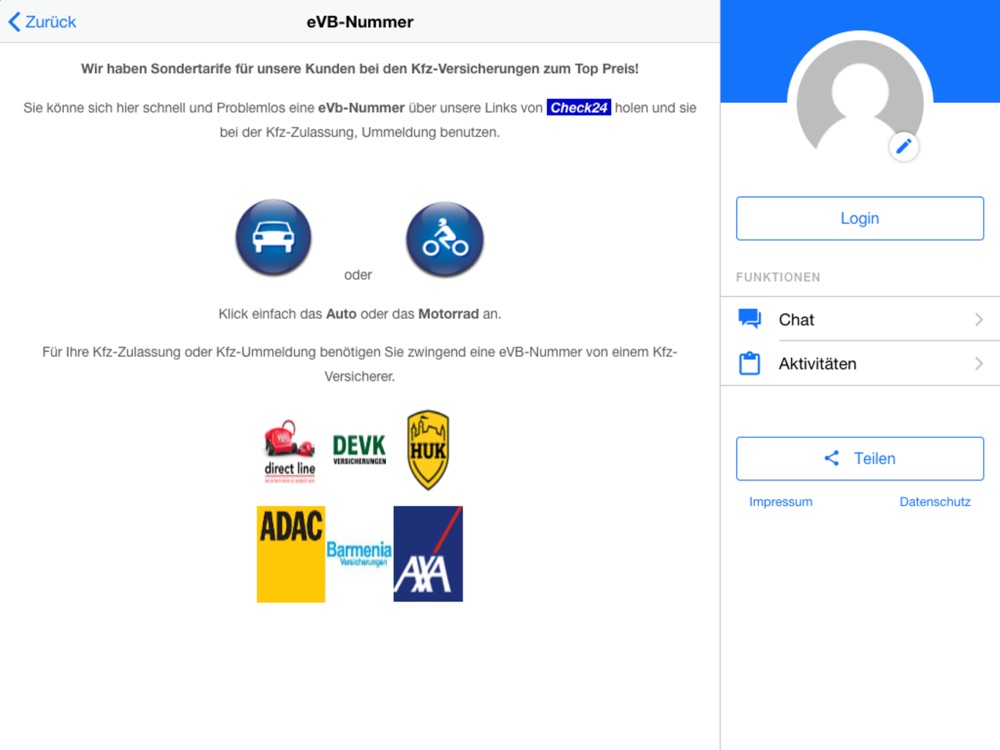
Task: Click the blue car icon
Action: [274, 237]
